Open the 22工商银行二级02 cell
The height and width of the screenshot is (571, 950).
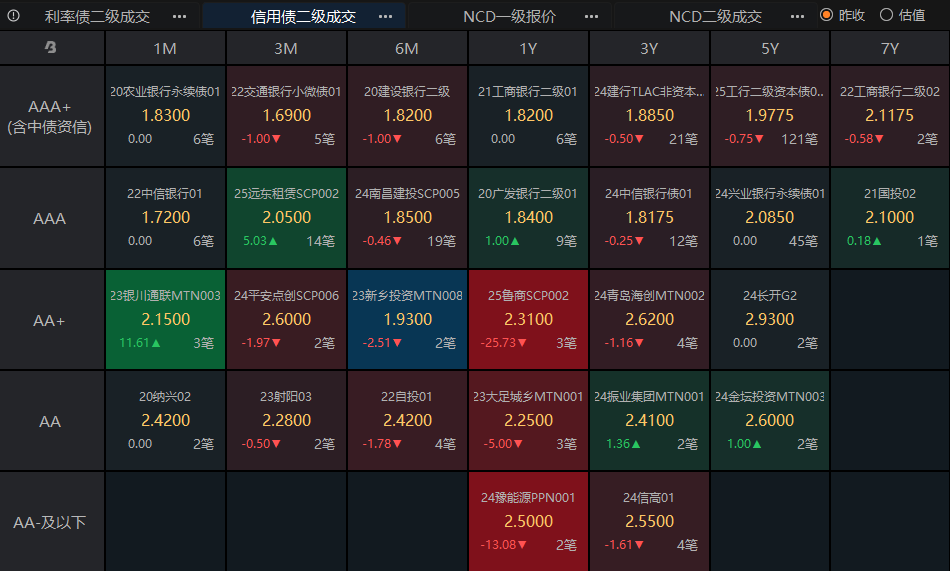point(890,116)
